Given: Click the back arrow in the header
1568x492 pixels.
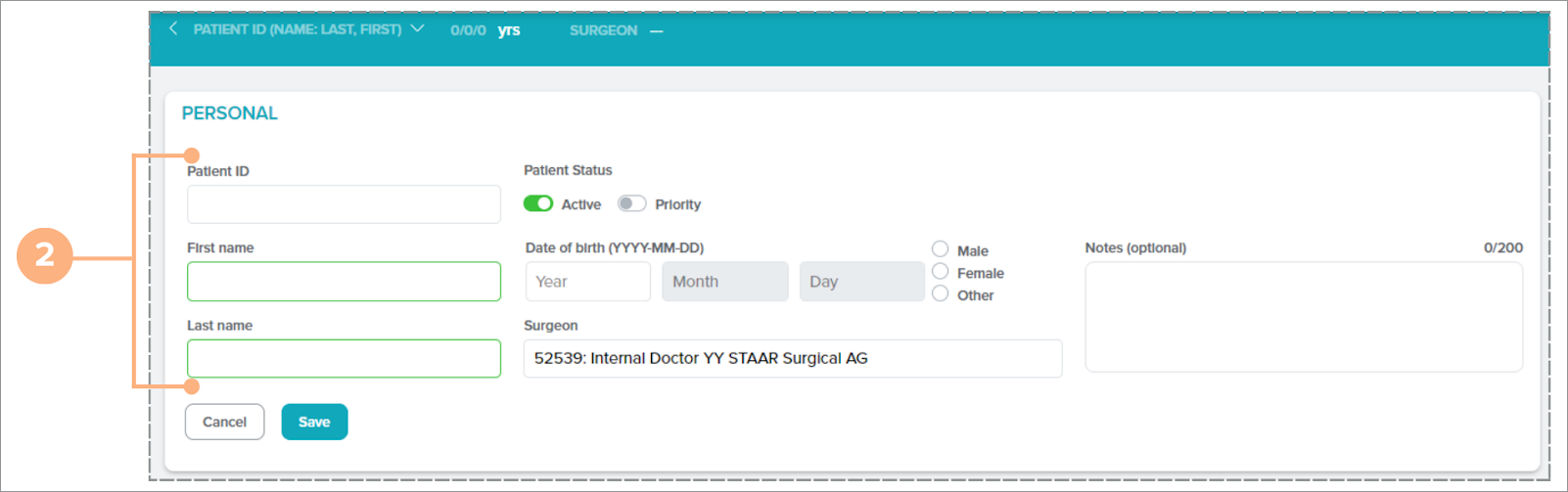Looking at the screenshot, I should (173, 28).
